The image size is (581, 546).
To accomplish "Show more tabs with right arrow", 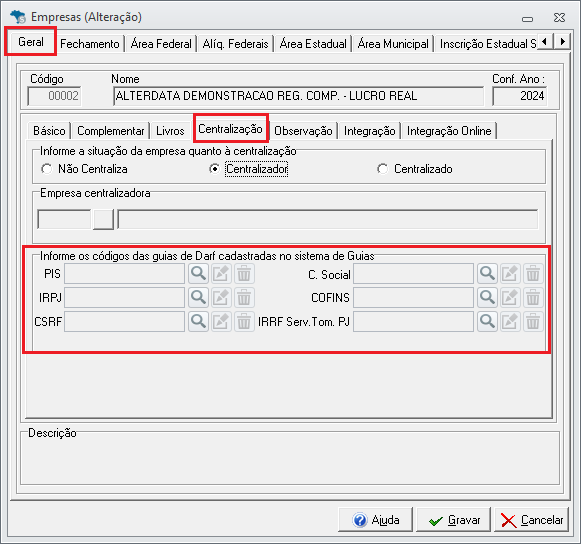I will [x=562, y=41].
